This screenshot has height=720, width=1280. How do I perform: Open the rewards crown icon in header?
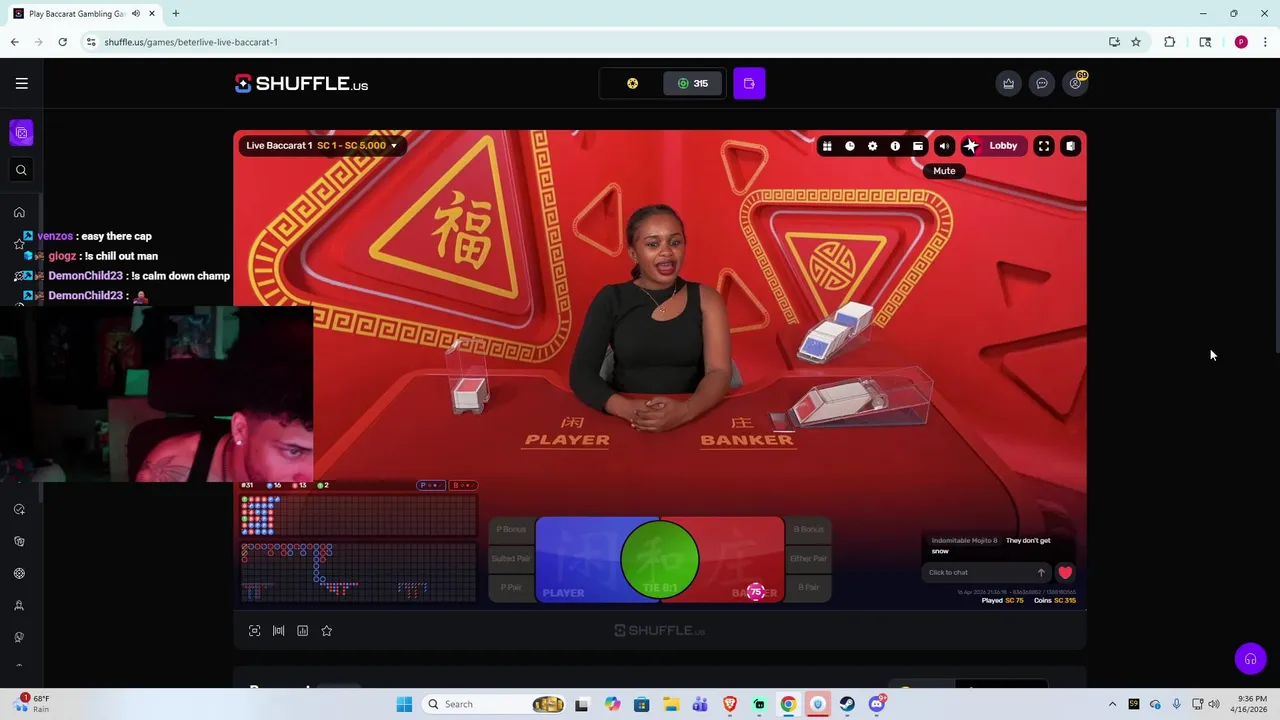click(x=1008, y=83)
